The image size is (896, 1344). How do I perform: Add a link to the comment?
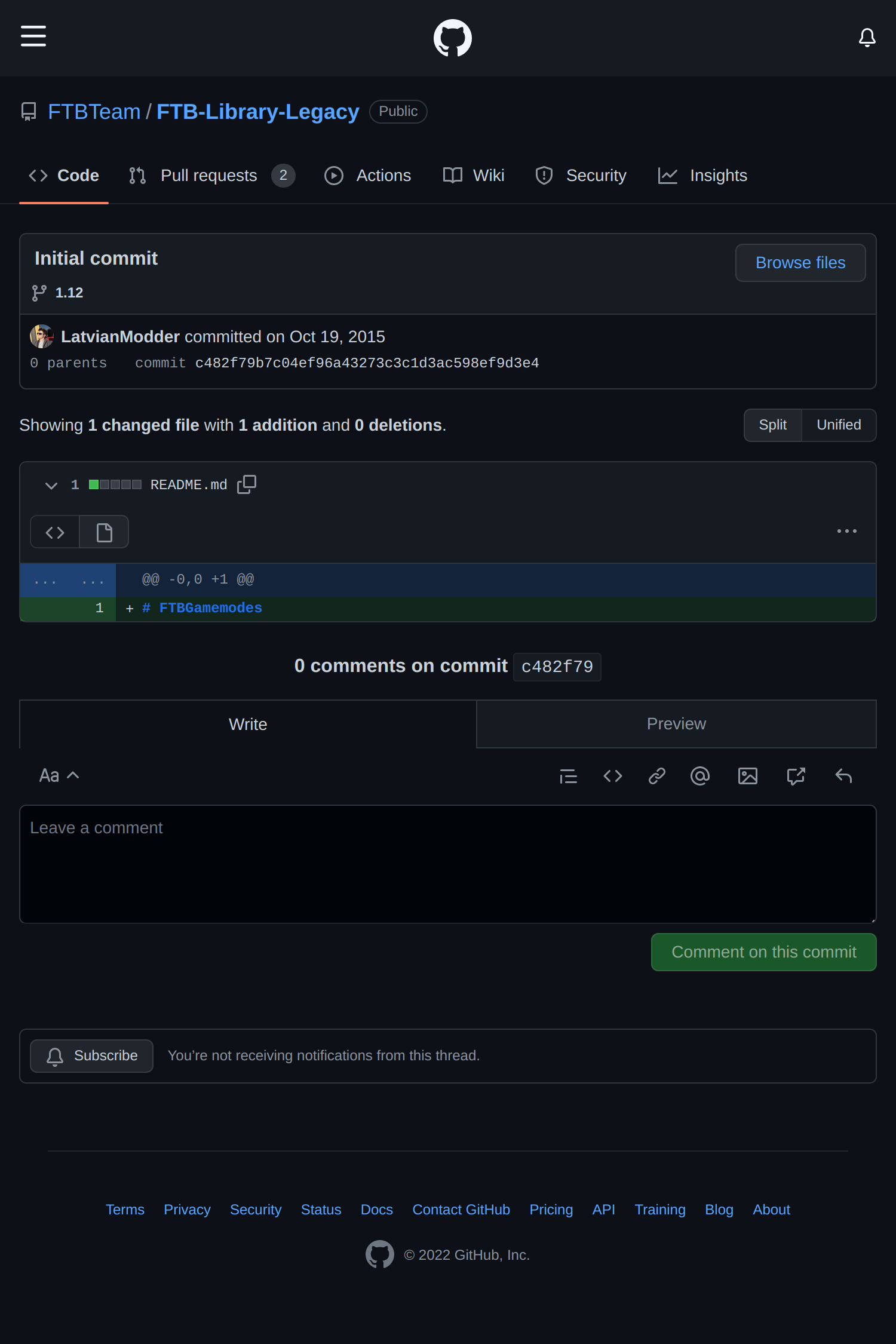pos(656,776)
